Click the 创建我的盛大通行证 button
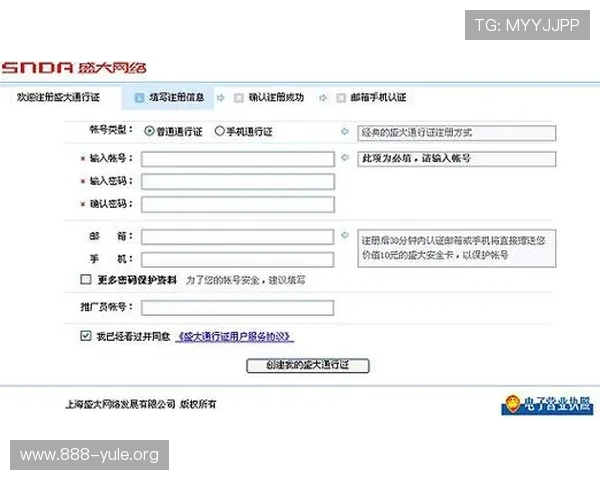 click(308, 365)
